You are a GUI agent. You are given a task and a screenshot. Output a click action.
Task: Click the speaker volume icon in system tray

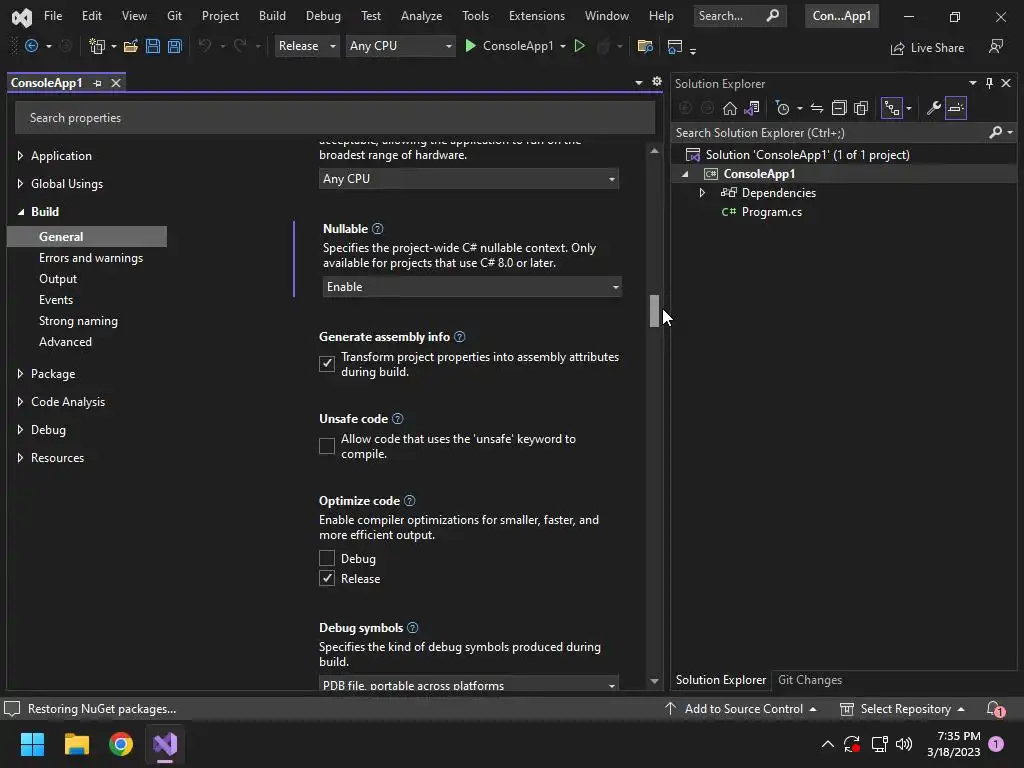pyautogui.click(x=904, y=744)
